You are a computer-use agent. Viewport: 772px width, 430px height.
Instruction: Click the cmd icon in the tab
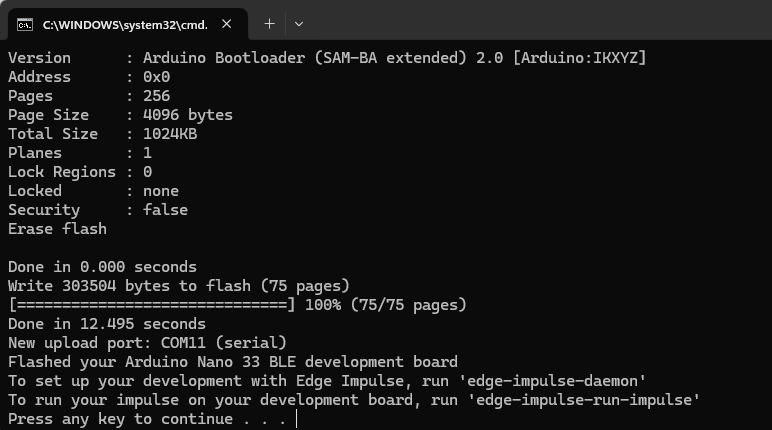25,23
